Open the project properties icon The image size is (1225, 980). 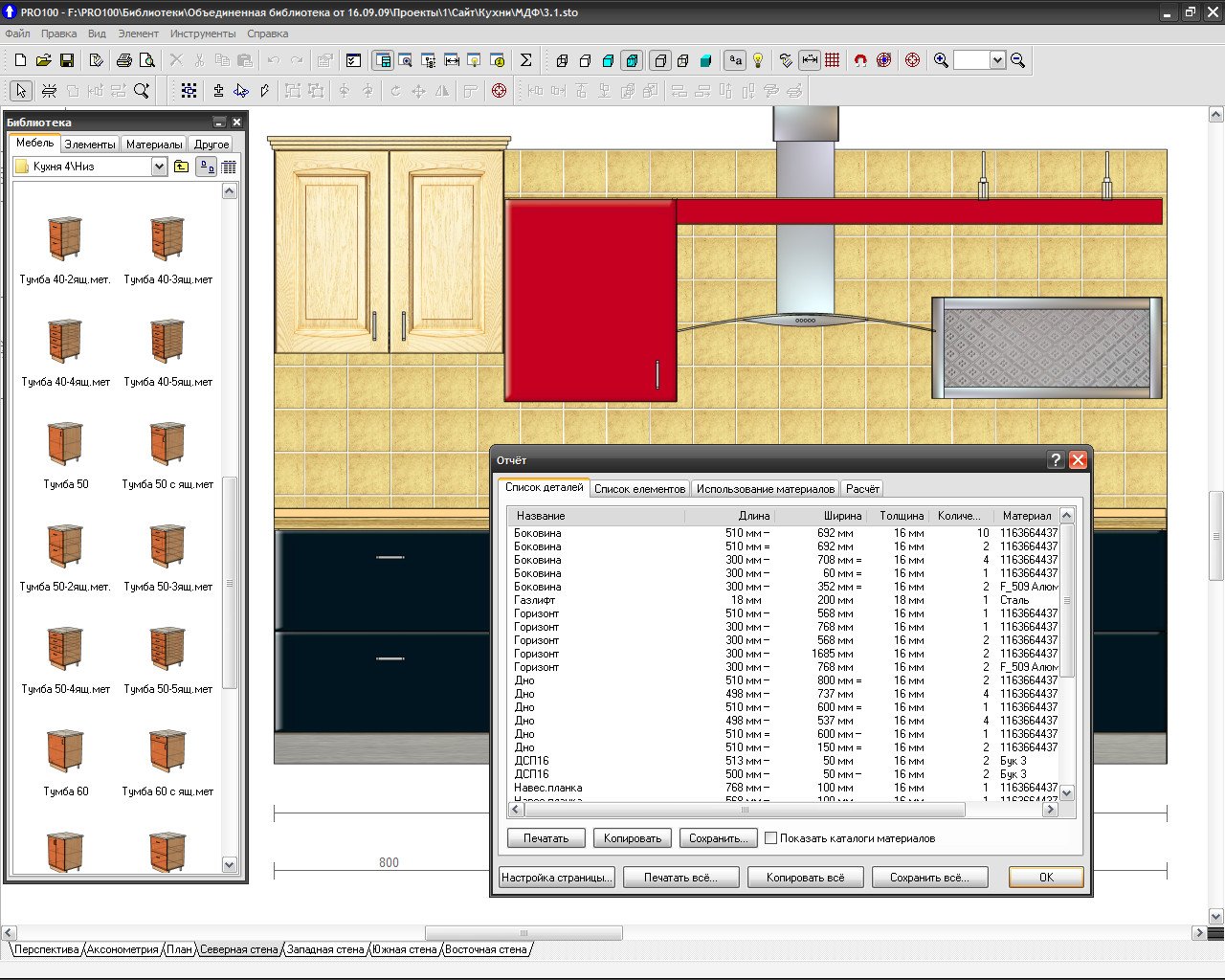pyautogui.click(x=96, y=60)
